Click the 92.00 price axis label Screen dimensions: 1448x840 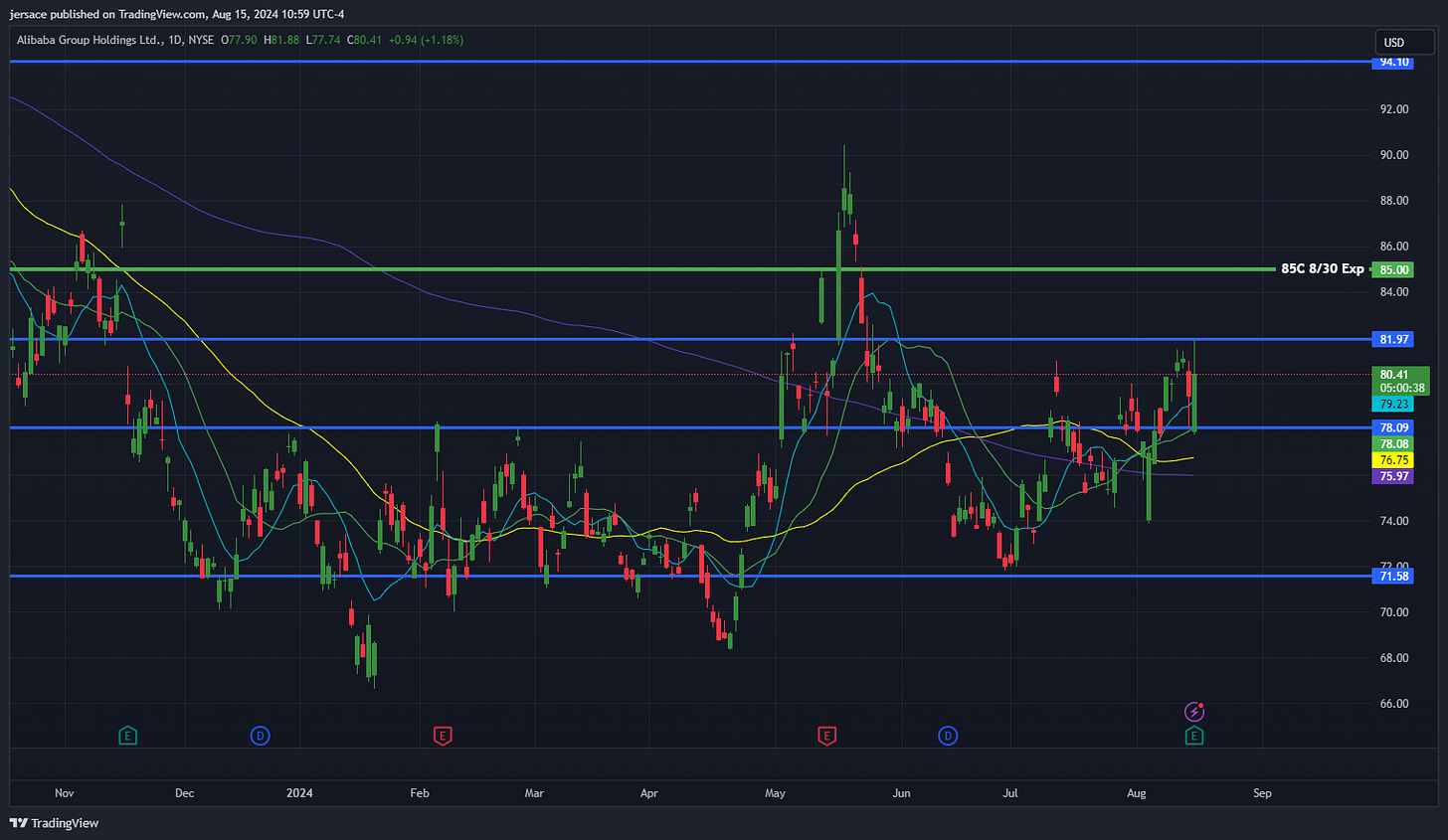1394,109
